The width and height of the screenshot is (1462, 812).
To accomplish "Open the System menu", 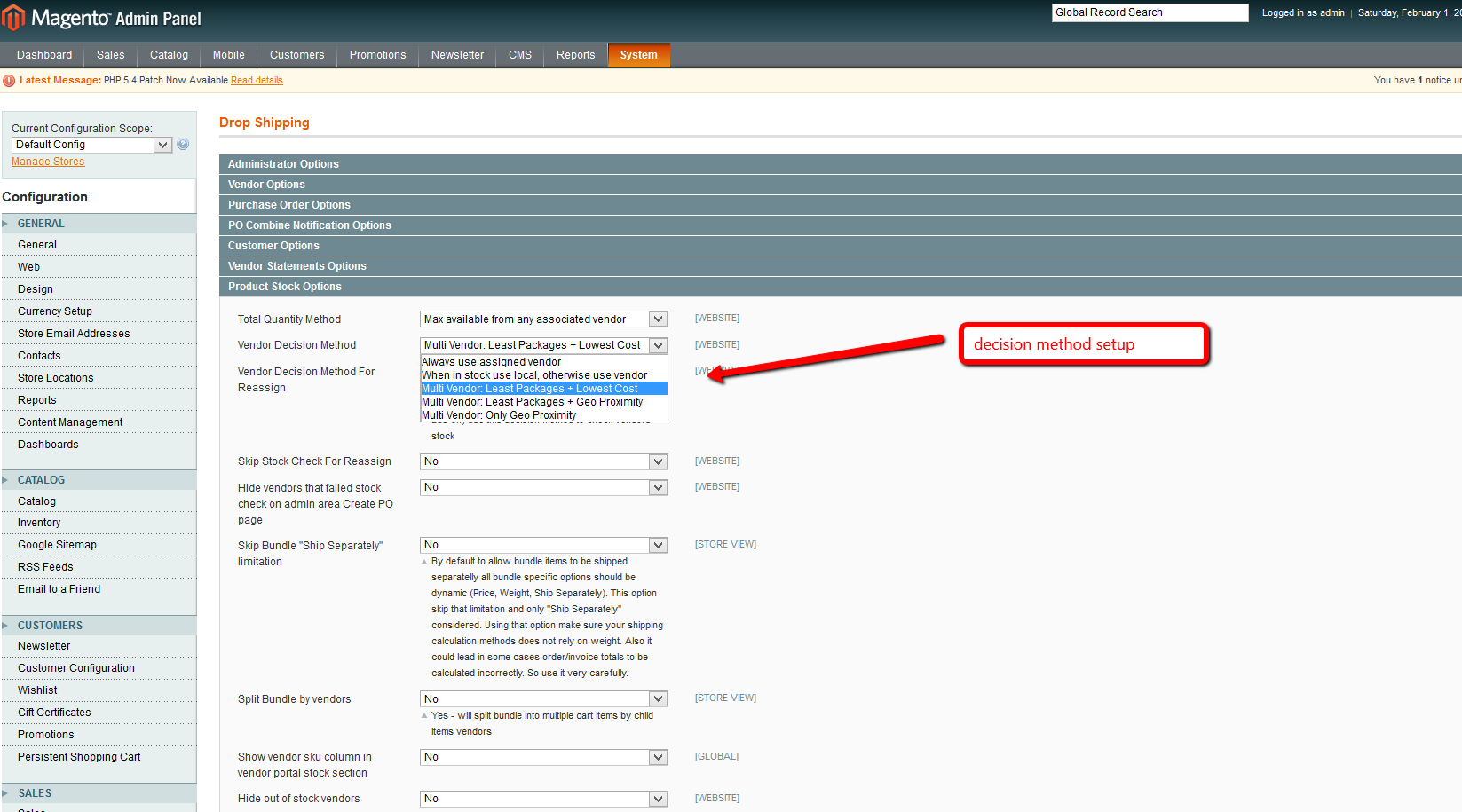I will (639, 55).
